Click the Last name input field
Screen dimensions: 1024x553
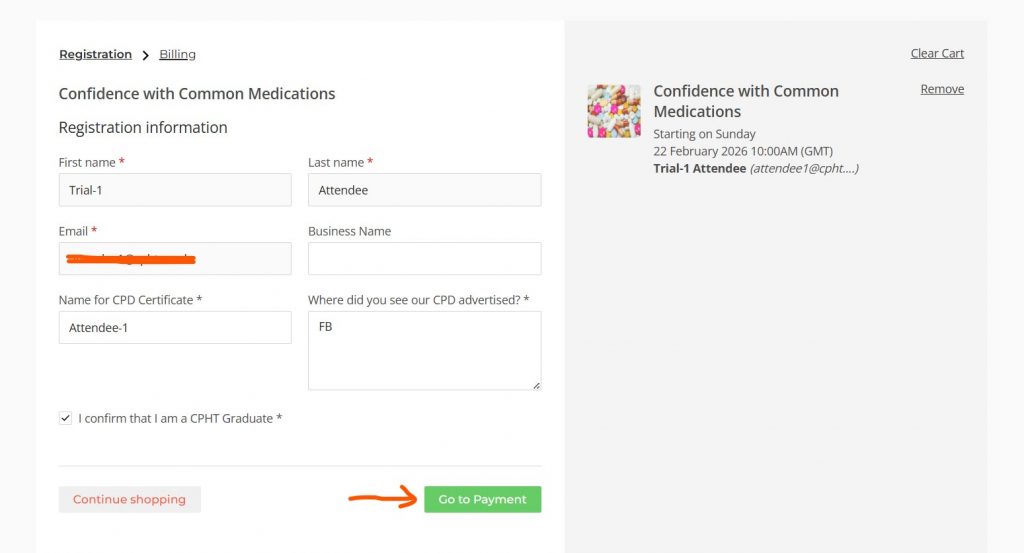[424, 190]
